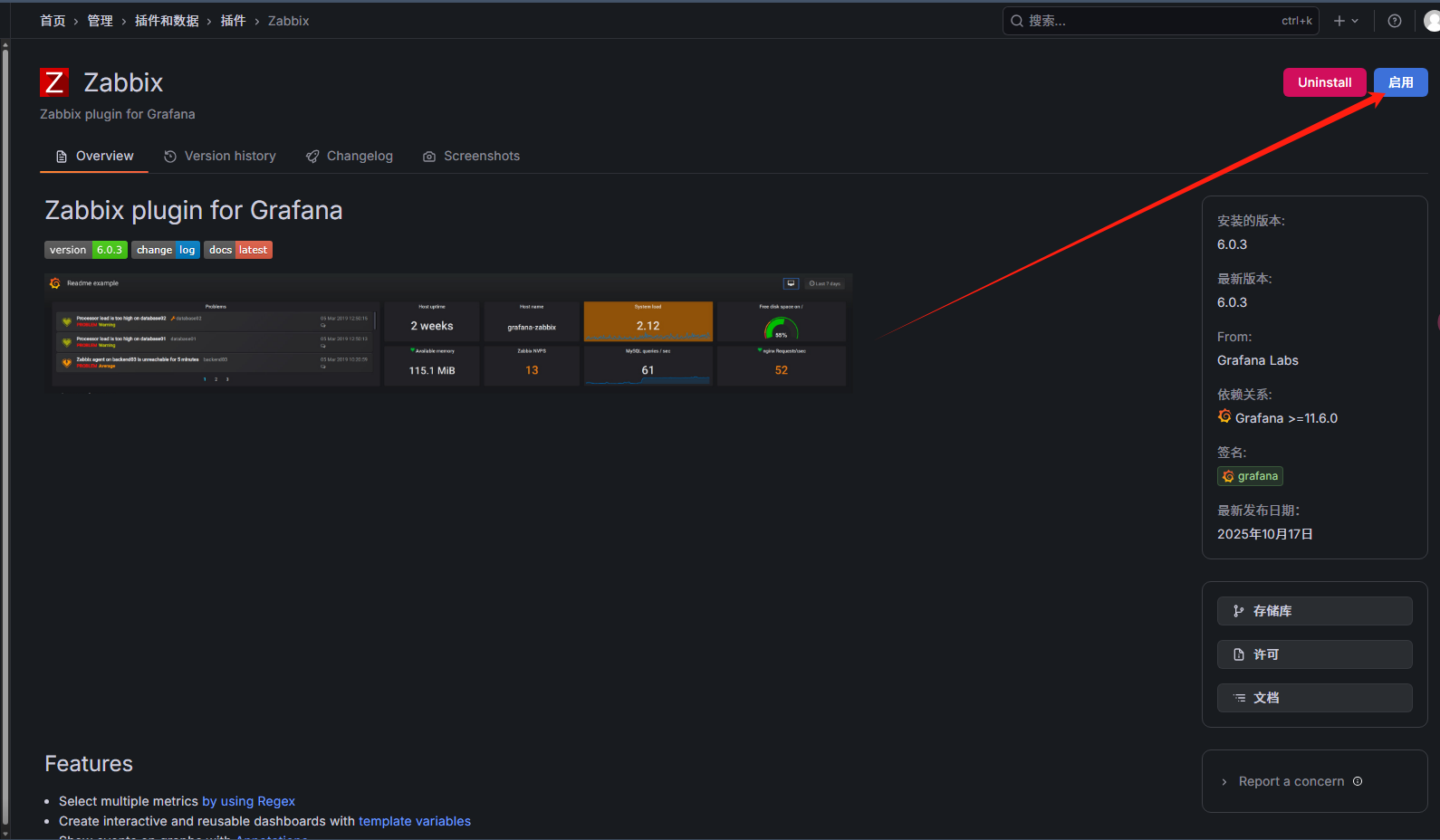Click the Grafana dependency logo icon
The image size is (1440, 840).
(x=1224, y=416)
